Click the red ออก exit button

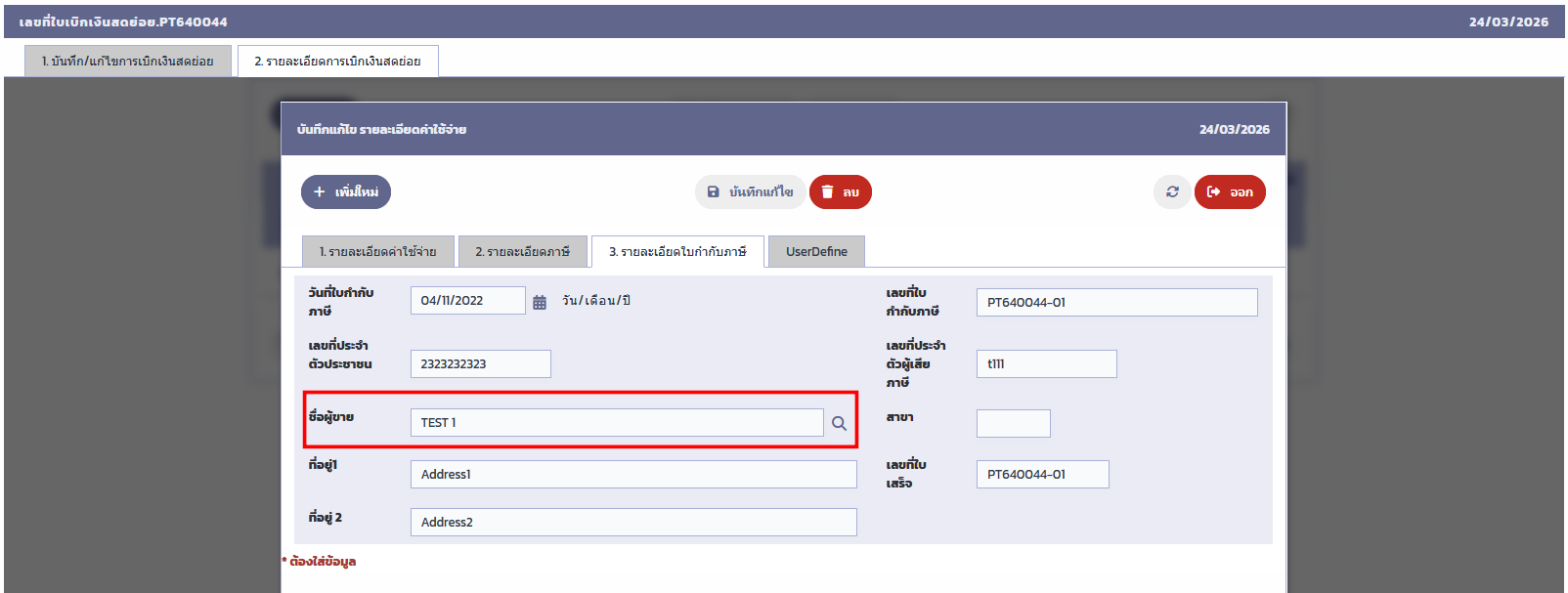pos(1230,192)
